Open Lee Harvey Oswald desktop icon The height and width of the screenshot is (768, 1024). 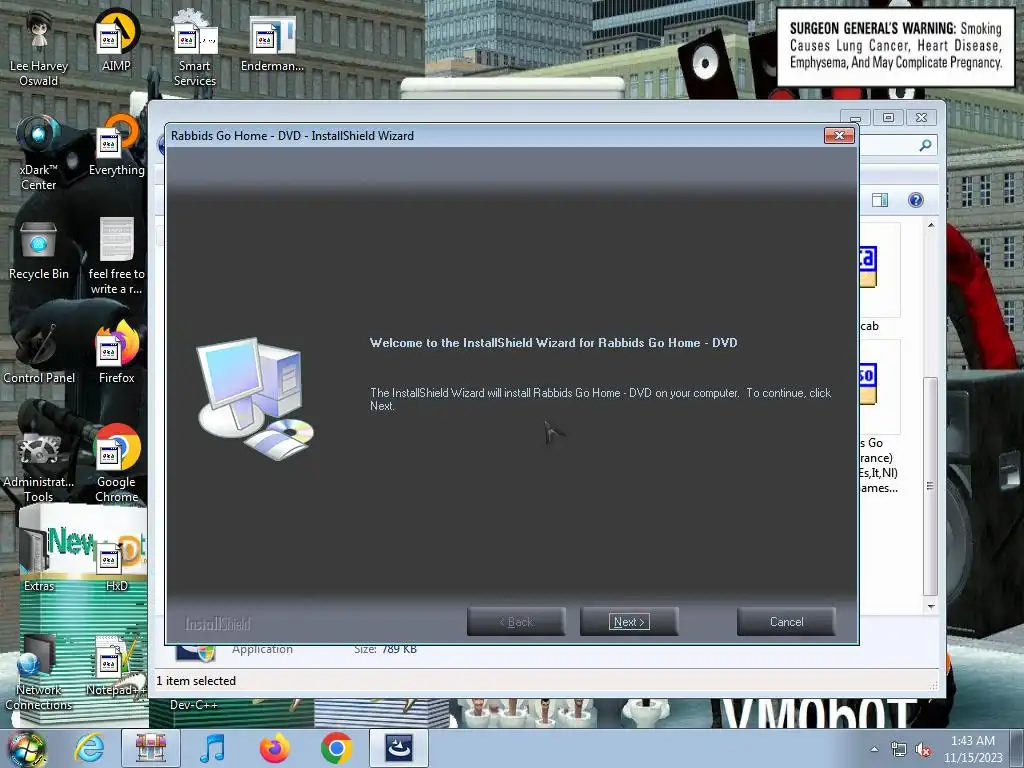pyautogui.click(x=39, y=49)
